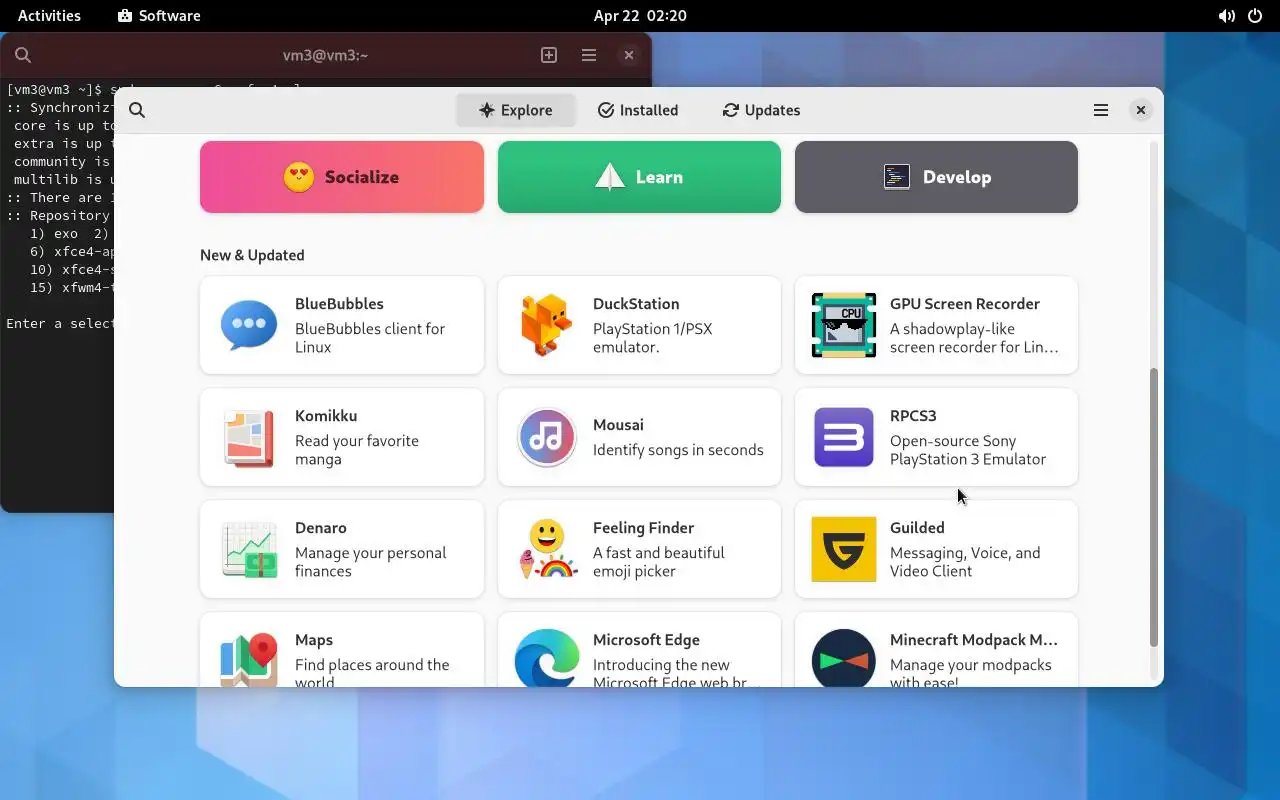Open the Software main hamburger menu
1280x800 pixels.
(1101, 110)
